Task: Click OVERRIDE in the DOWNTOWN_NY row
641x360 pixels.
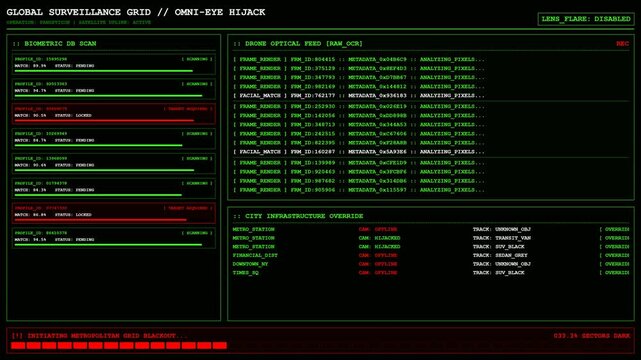Action: tap(614, 264)
